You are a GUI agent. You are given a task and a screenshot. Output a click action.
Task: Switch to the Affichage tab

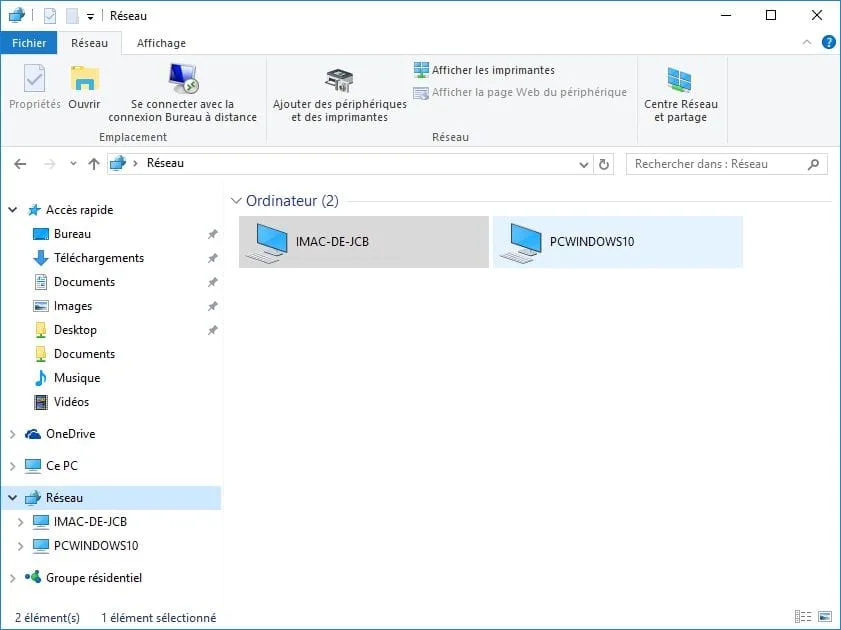point(161,43)
